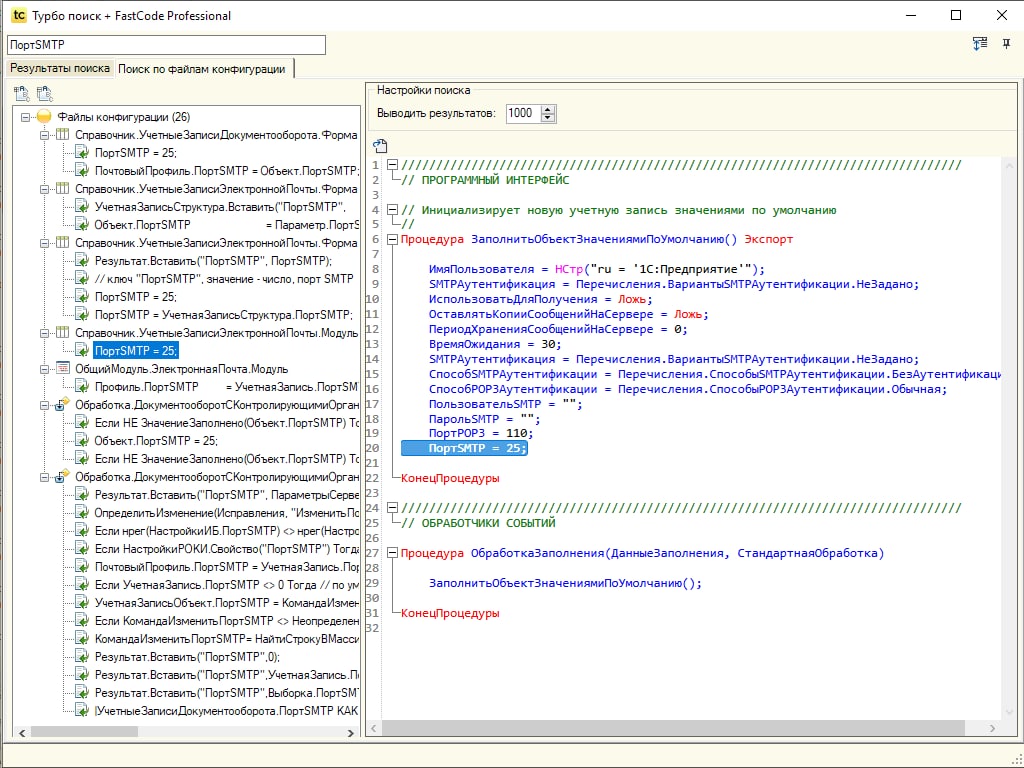This screenshot has width=1024, height=768.
Task: Click the second icon in the tree toolbar
Action: click(44, 94)
